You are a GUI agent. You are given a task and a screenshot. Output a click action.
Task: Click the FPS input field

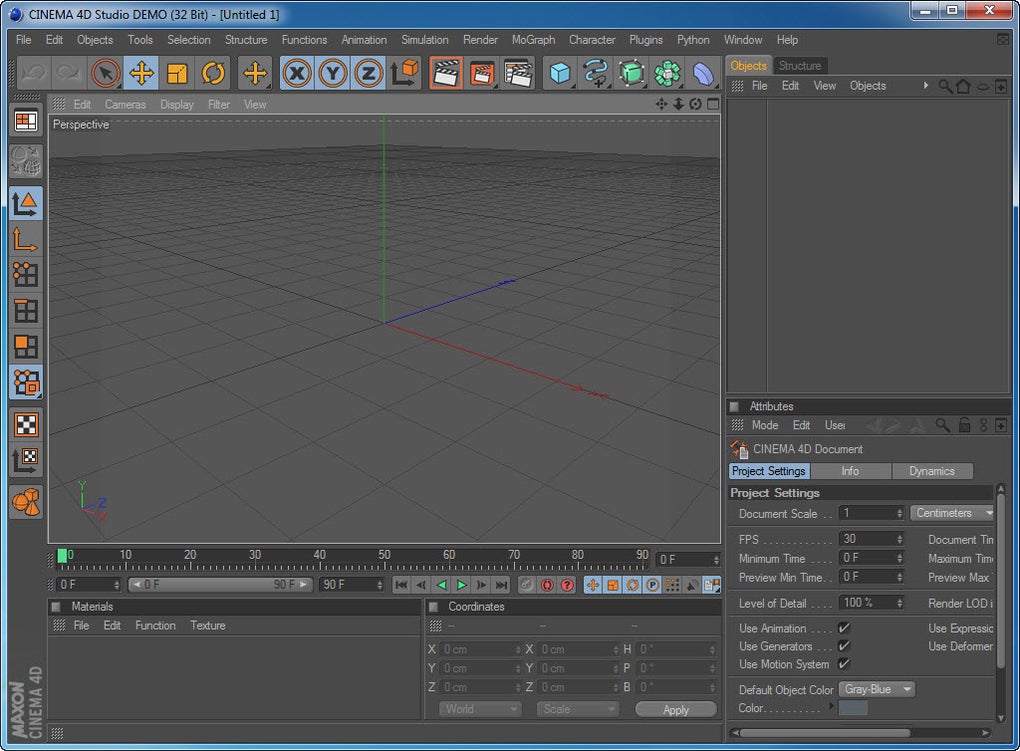[x=866, y=539]
